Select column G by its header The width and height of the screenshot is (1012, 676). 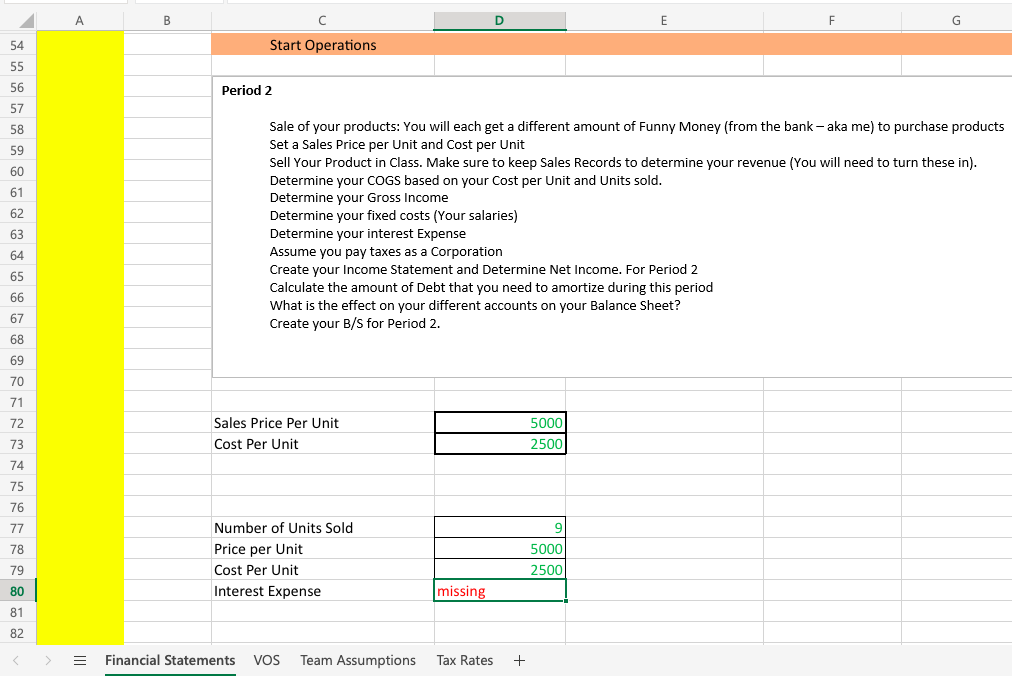[955, 19]
